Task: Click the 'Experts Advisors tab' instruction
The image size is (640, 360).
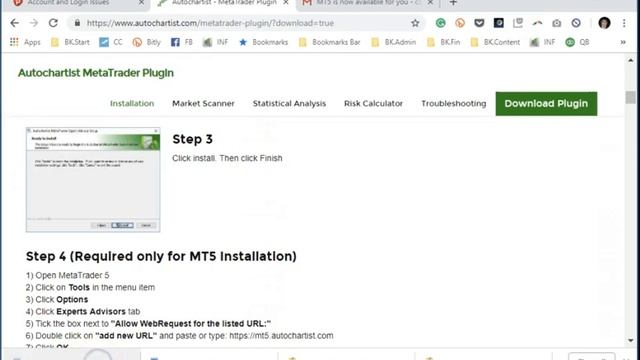Action: [x=83, y=311]
